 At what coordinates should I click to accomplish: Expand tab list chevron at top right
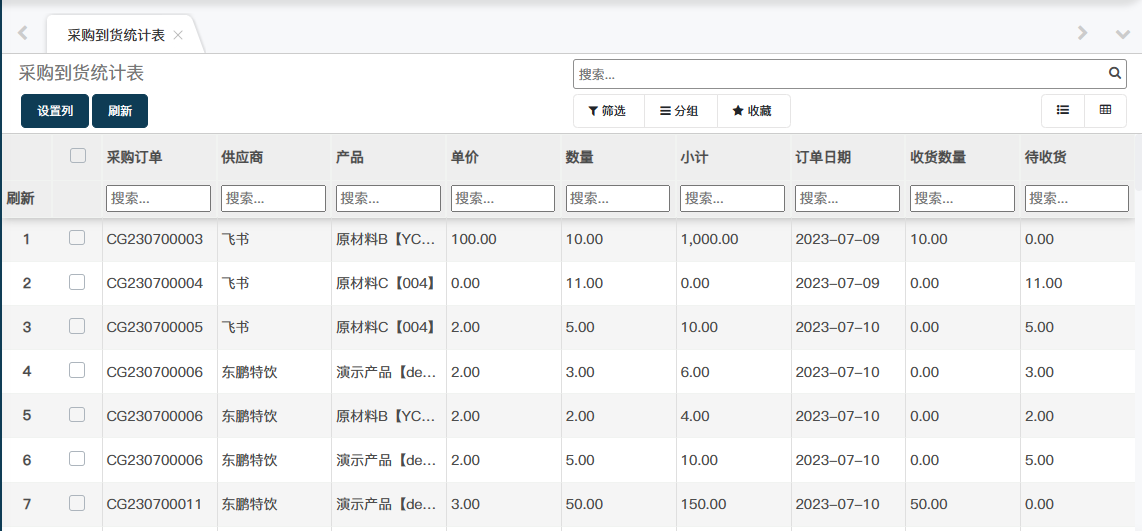1122,33
